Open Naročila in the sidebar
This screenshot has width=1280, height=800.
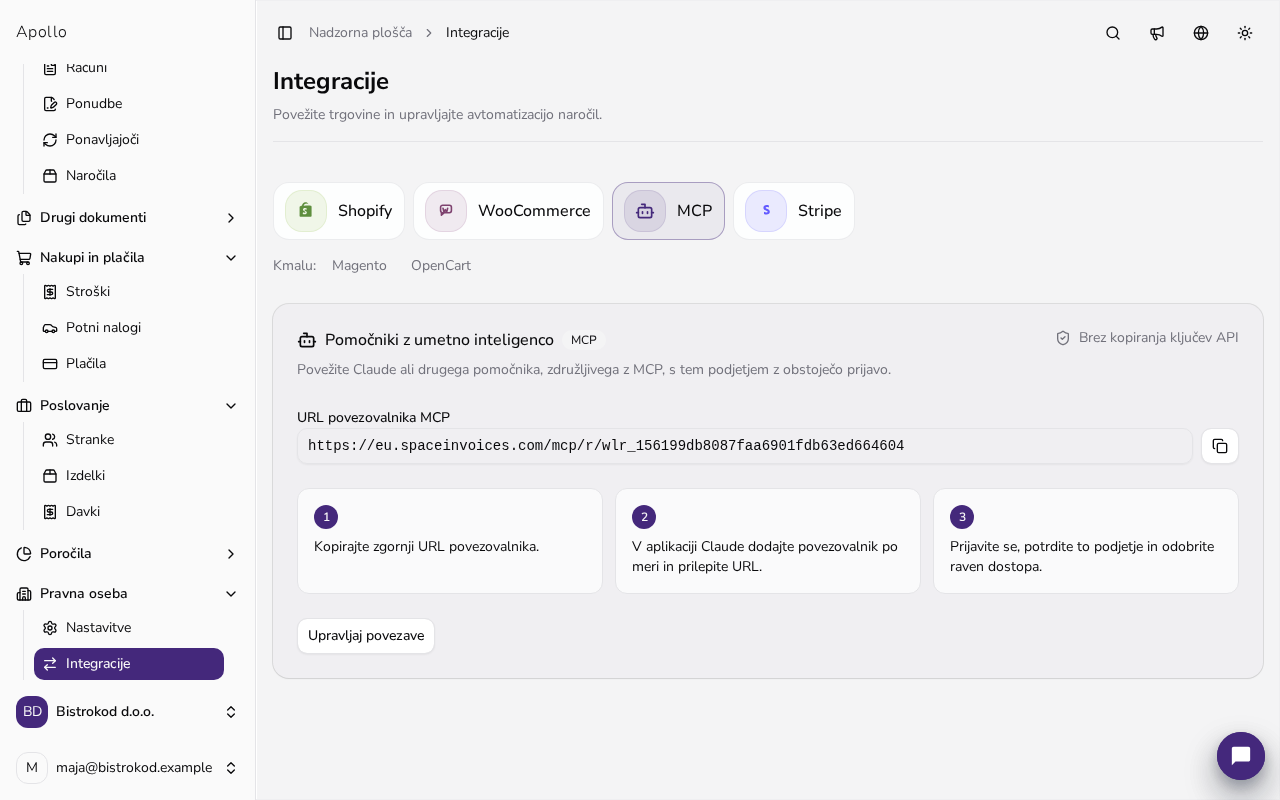[x=129, y=176]
